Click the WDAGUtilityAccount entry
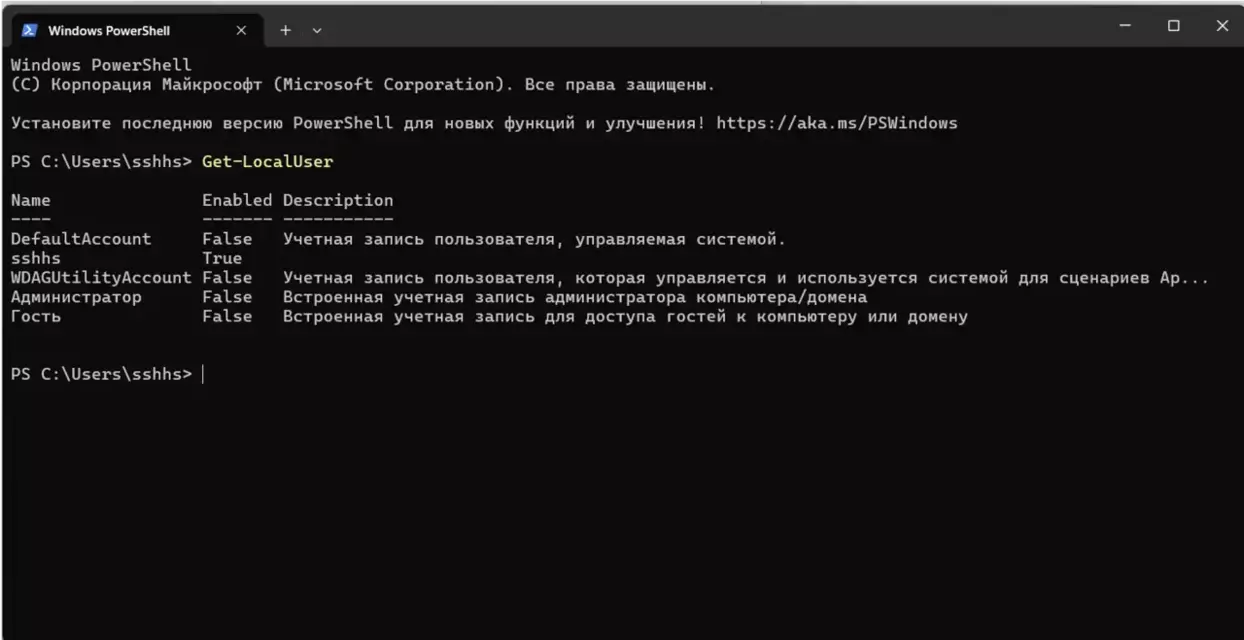This screenshot has height=640, width=1244. tap(101, 278)
